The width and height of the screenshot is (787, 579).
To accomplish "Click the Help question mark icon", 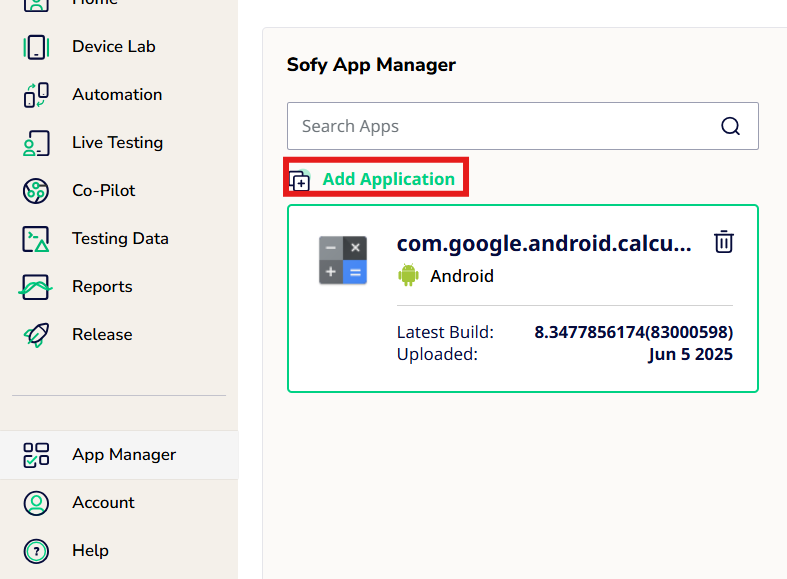I will [x=36, y=551].
